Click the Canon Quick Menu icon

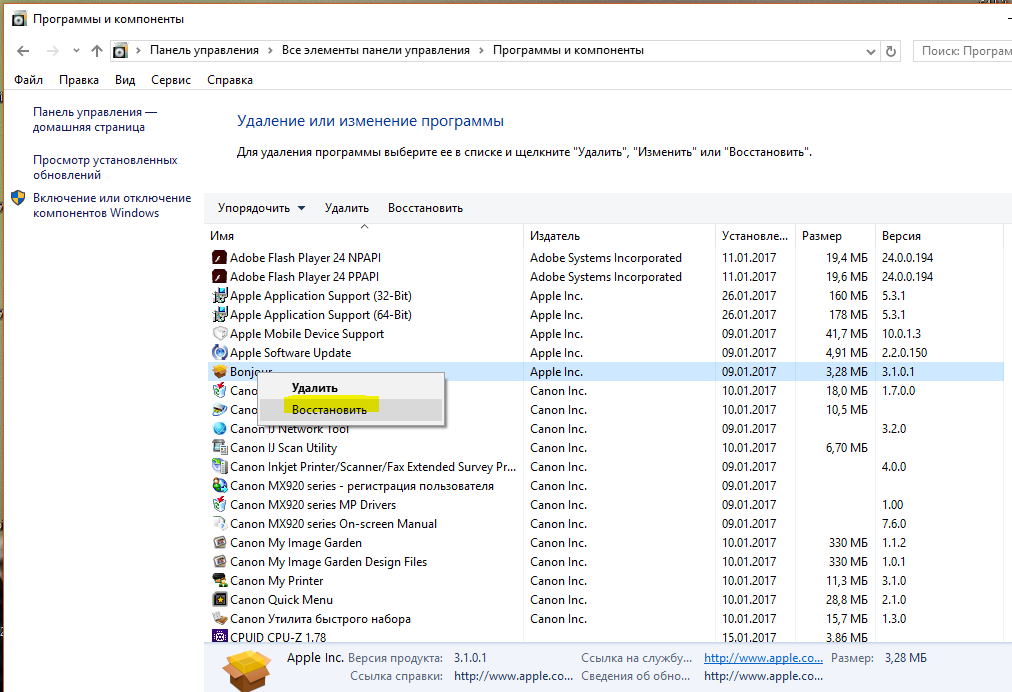219,600
